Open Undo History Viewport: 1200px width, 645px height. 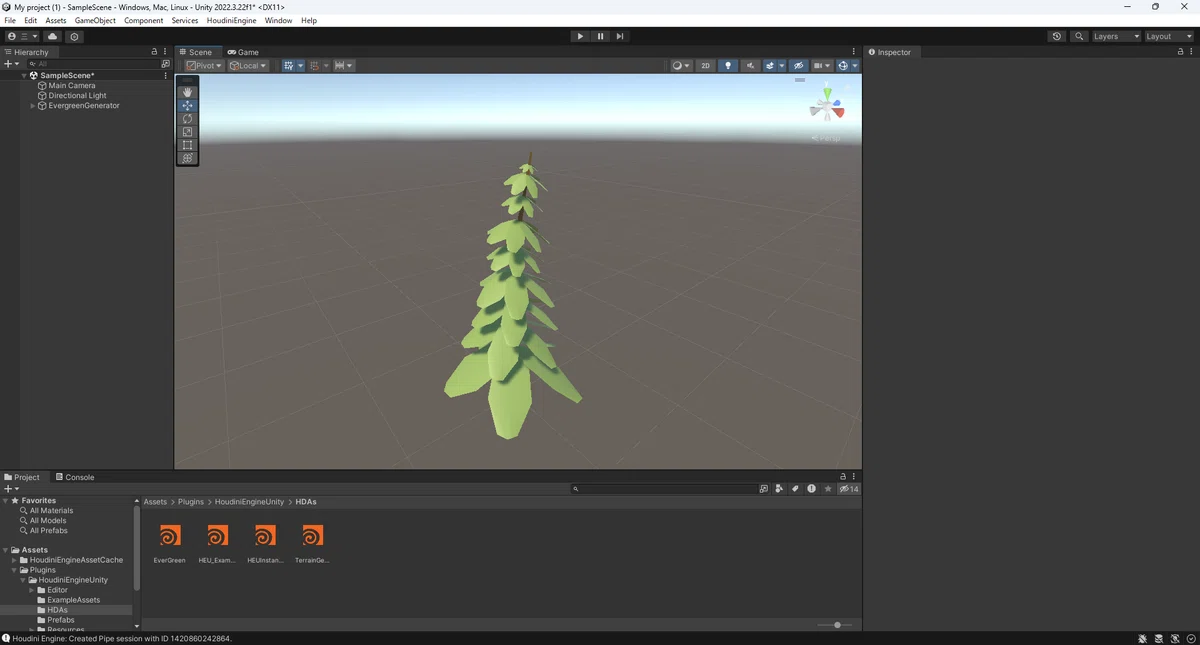point(1057,36)
